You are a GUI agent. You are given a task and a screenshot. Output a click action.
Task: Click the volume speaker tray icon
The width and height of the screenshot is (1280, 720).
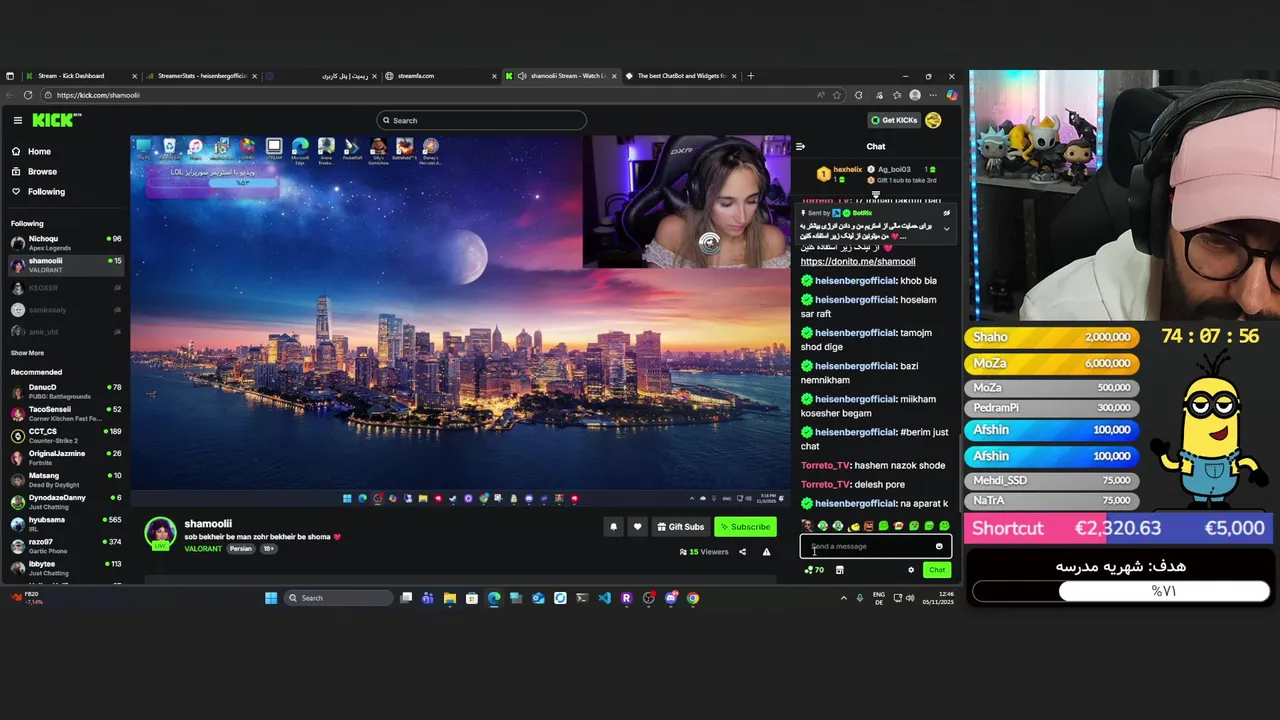coord(909,598)
